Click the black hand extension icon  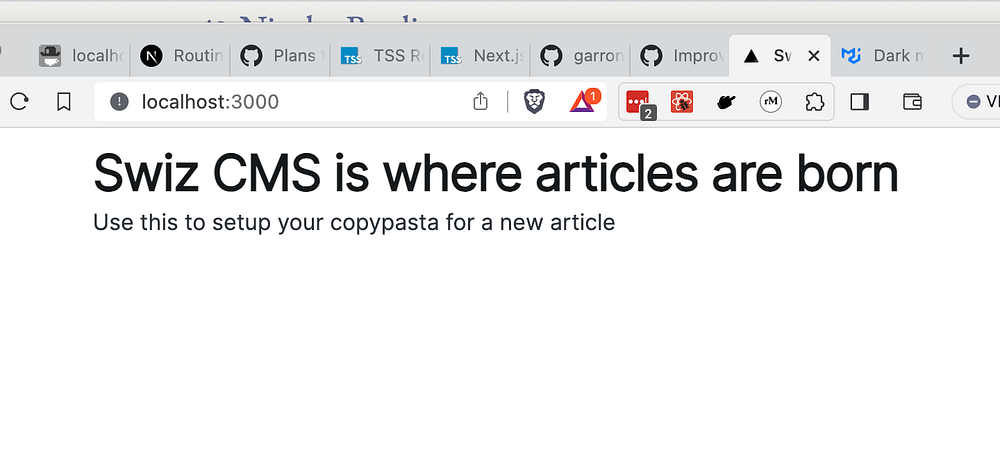pyautogui.click(x=726, y=102)
